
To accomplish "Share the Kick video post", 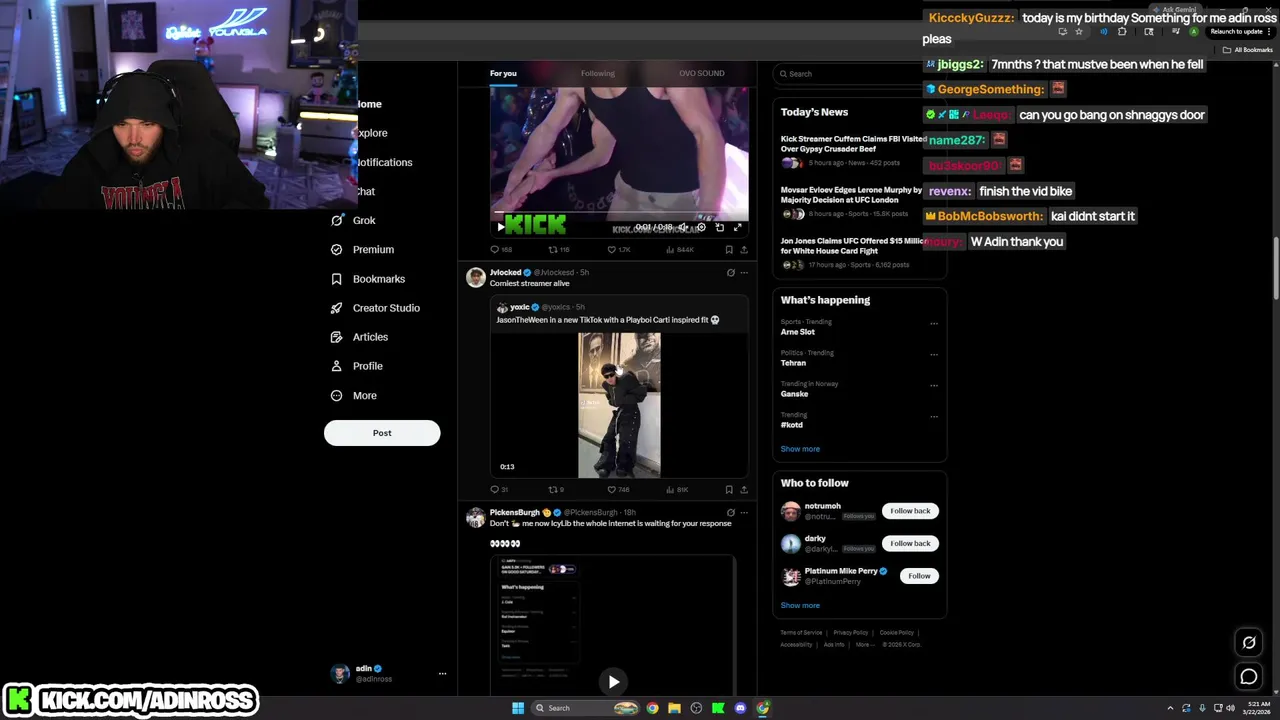I will (744, 250).
